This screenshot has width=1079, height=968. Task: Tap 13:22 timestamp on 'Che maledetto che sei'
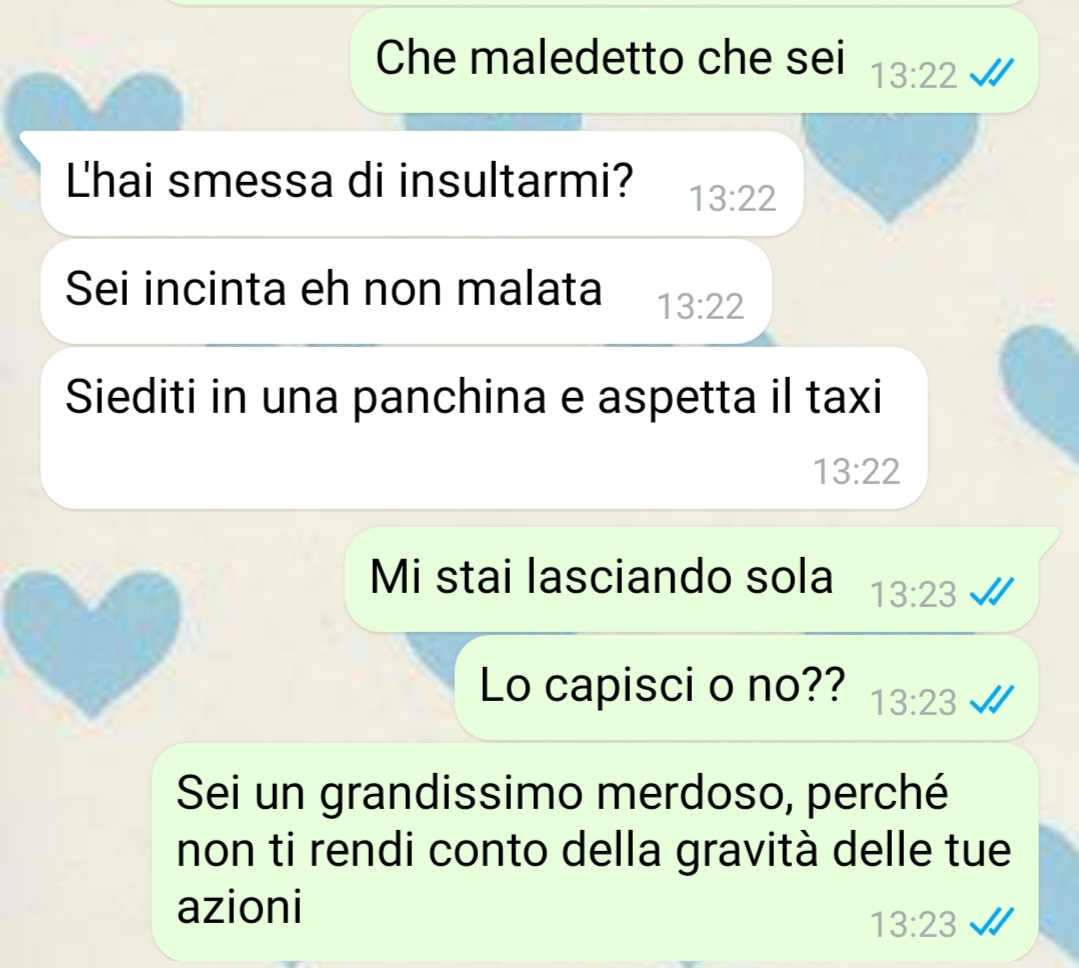[913, 76]
